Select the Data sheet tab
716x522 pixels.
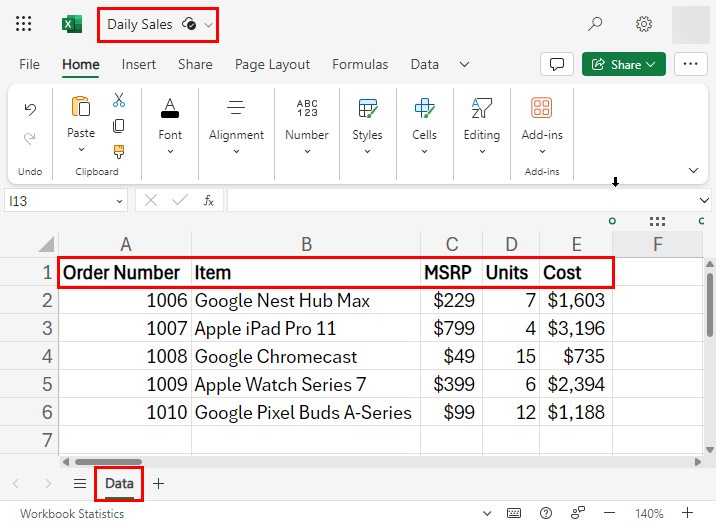[x=119, y=484]
